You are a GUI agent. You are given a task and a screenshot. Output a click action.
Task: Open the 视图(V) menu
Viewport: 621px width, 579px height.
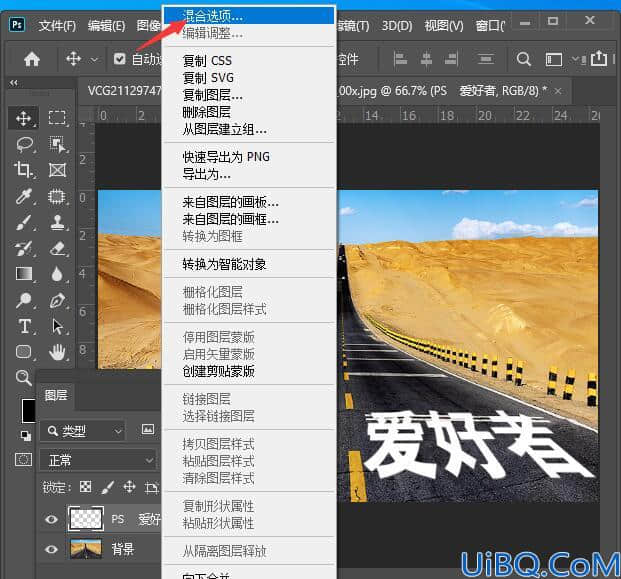tap(444, 26)
